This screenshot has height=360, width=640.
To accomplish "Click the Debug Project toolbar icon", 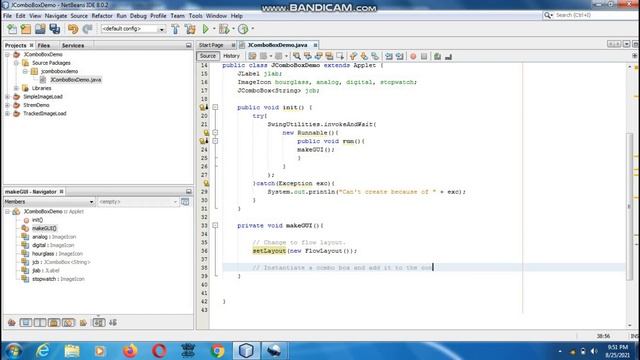I will click(224, 29).
